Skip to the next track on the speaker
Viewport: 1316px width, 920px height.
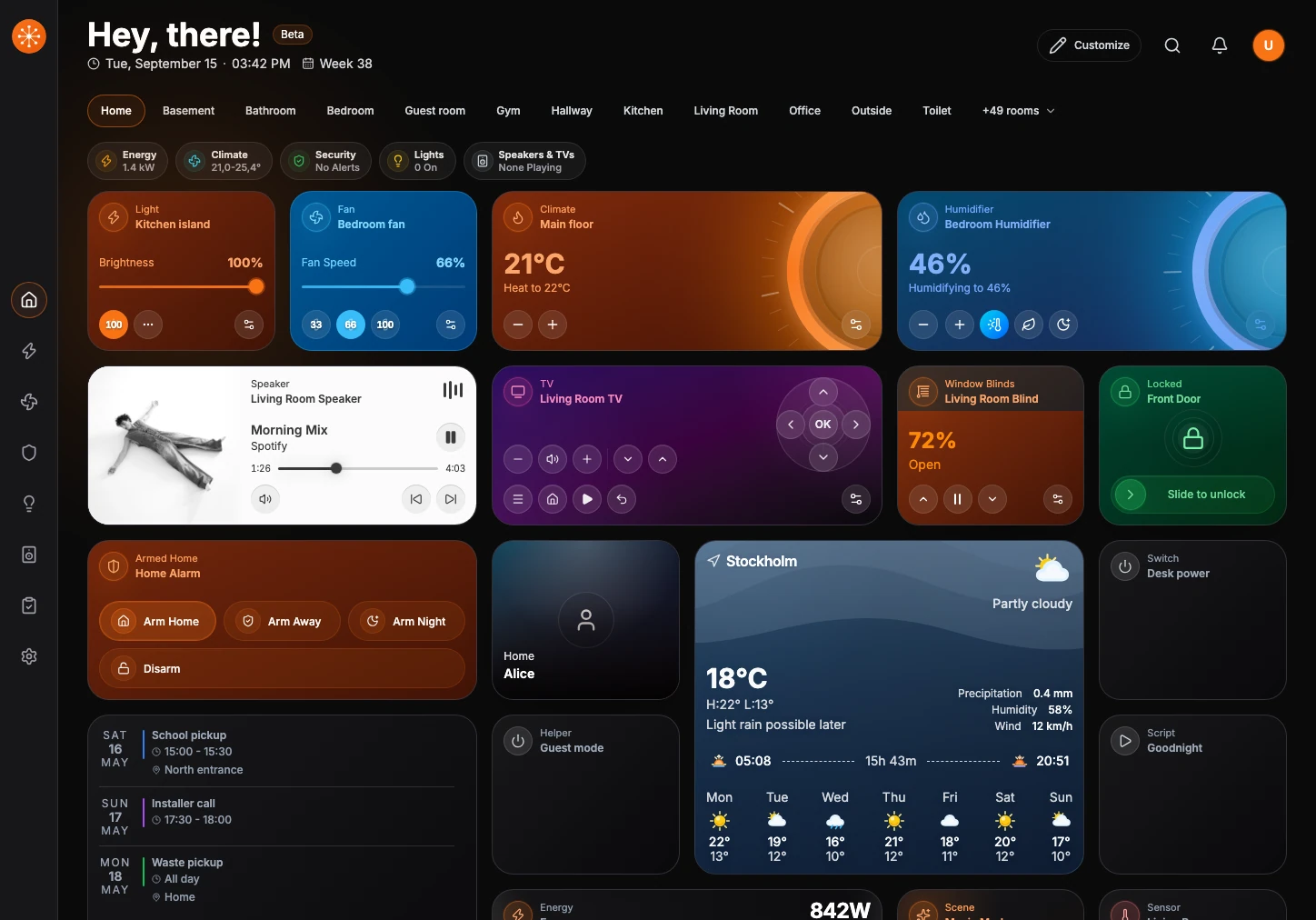[451, 499]
